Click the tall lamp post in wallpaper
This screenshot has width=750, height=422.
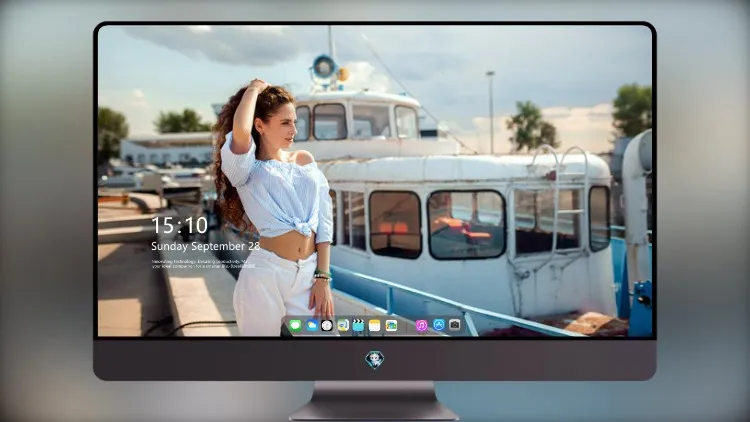point(491,112)
